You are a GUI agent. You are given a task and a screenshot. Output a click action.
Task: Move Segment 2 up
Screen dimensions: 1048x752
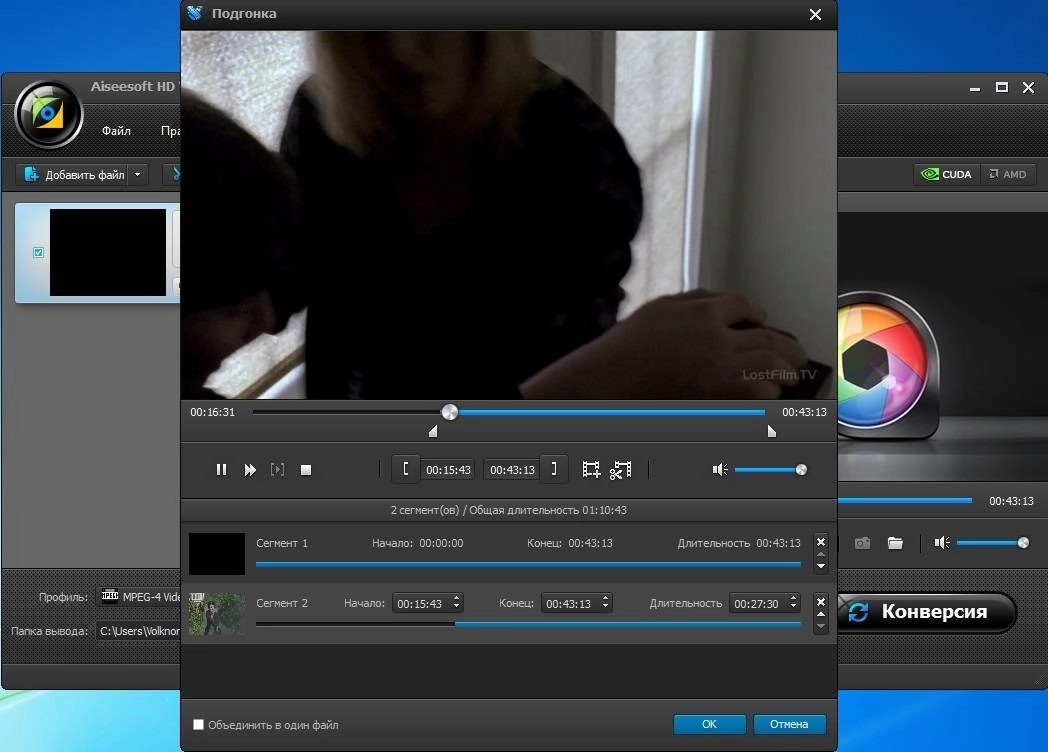pos(821,614)
